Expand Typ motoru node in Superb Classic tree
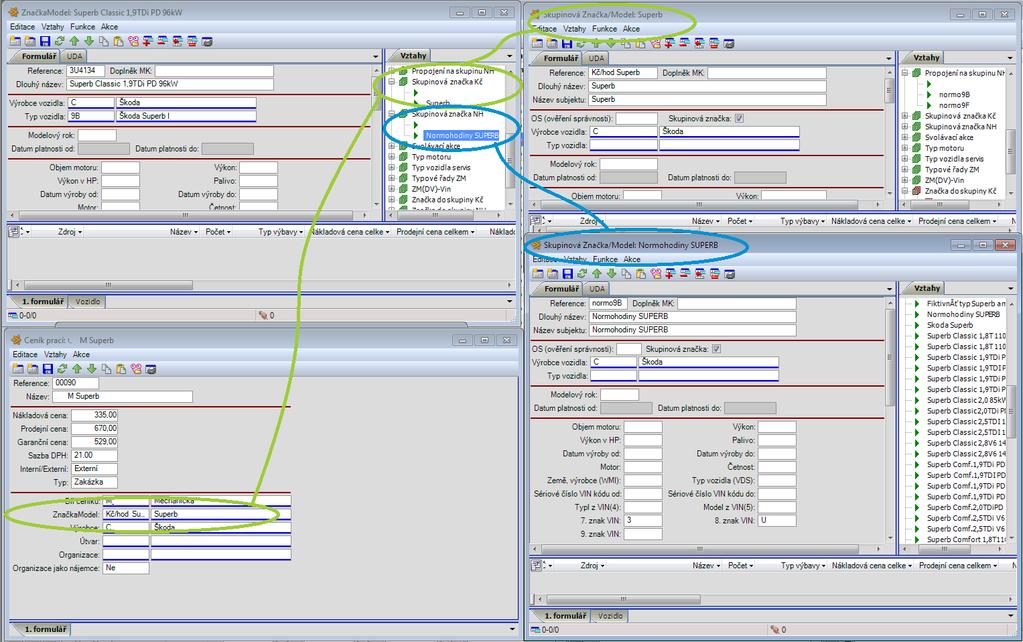 pyautogui.click(x=391, y=157)
